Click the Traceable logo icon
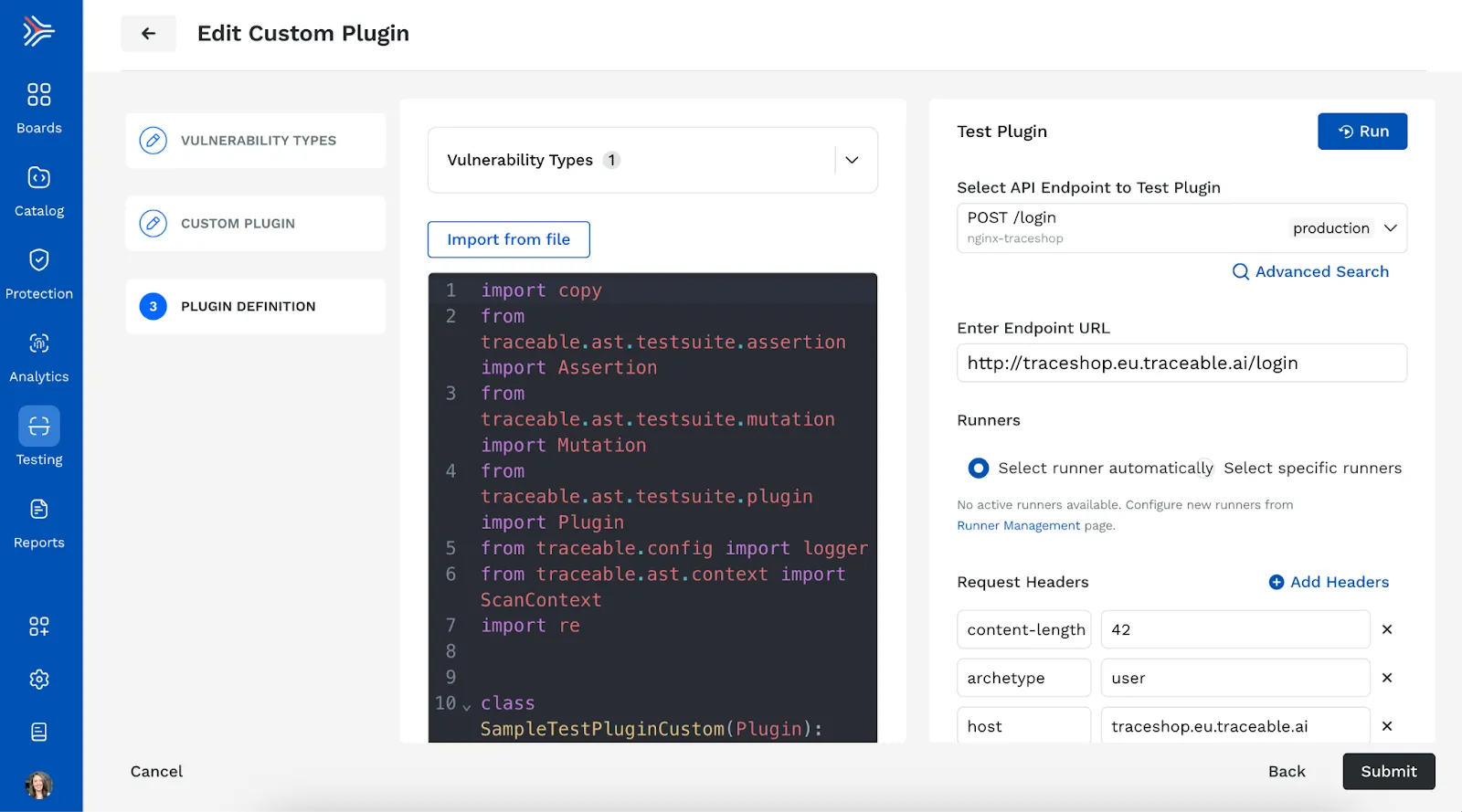This screenshot has width=1462, height=812. tap(38, 31)
